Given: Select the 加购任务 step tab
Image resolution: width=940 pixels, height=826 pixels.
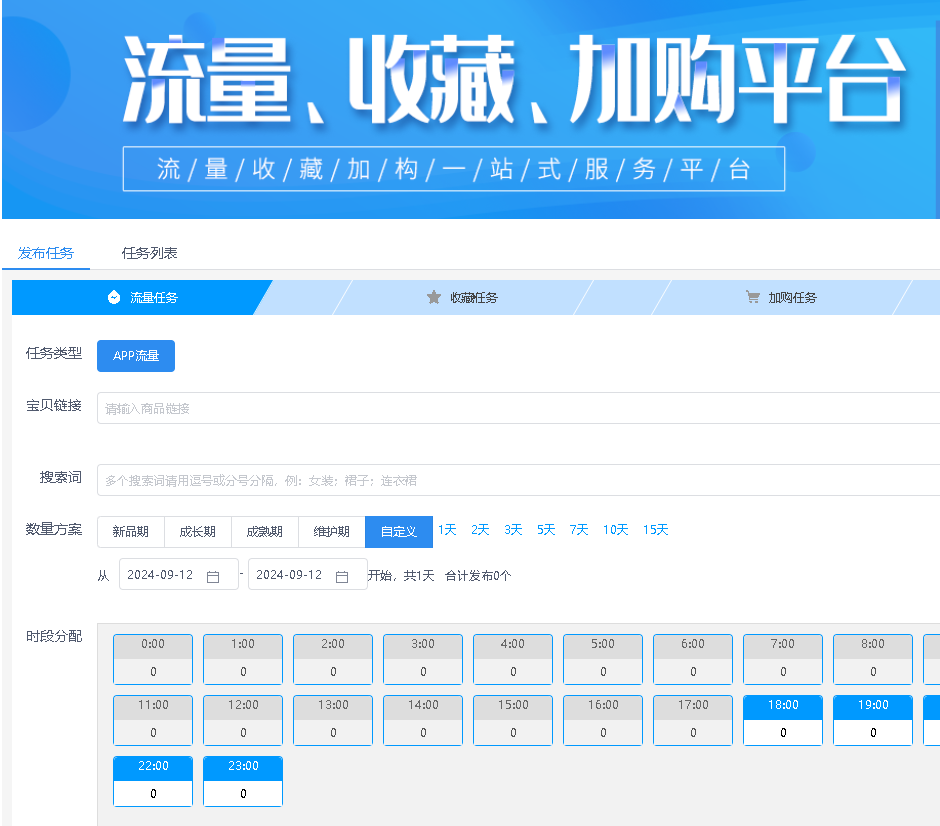Looking at the screenshot, I should tap(781, 297).
